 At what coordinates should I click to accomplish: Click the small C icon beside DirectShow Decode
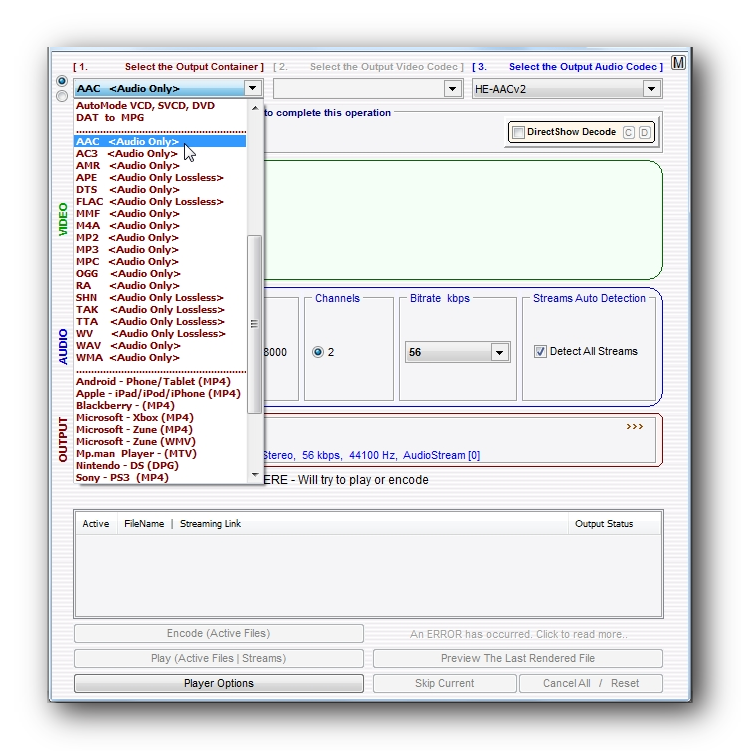(629, 132)
